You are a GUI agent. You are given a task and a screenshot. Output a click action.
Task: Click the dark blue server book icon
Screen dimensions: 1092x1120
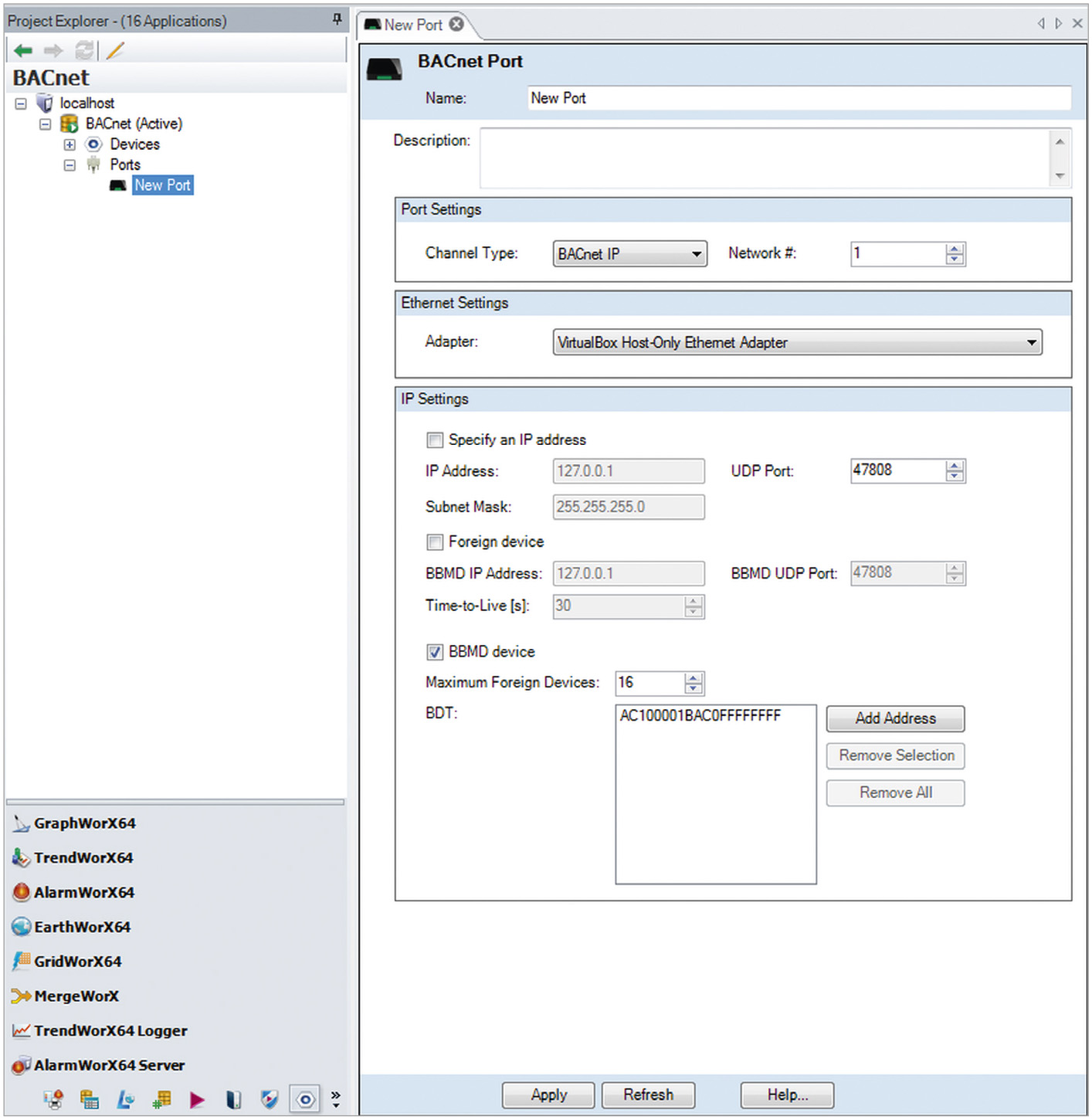[233, 1099]
